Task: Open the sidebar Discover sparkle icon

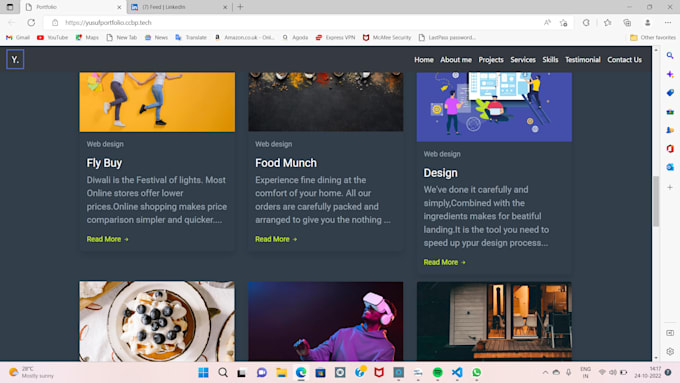Action: pyautogui.click(x=670, y=74)
